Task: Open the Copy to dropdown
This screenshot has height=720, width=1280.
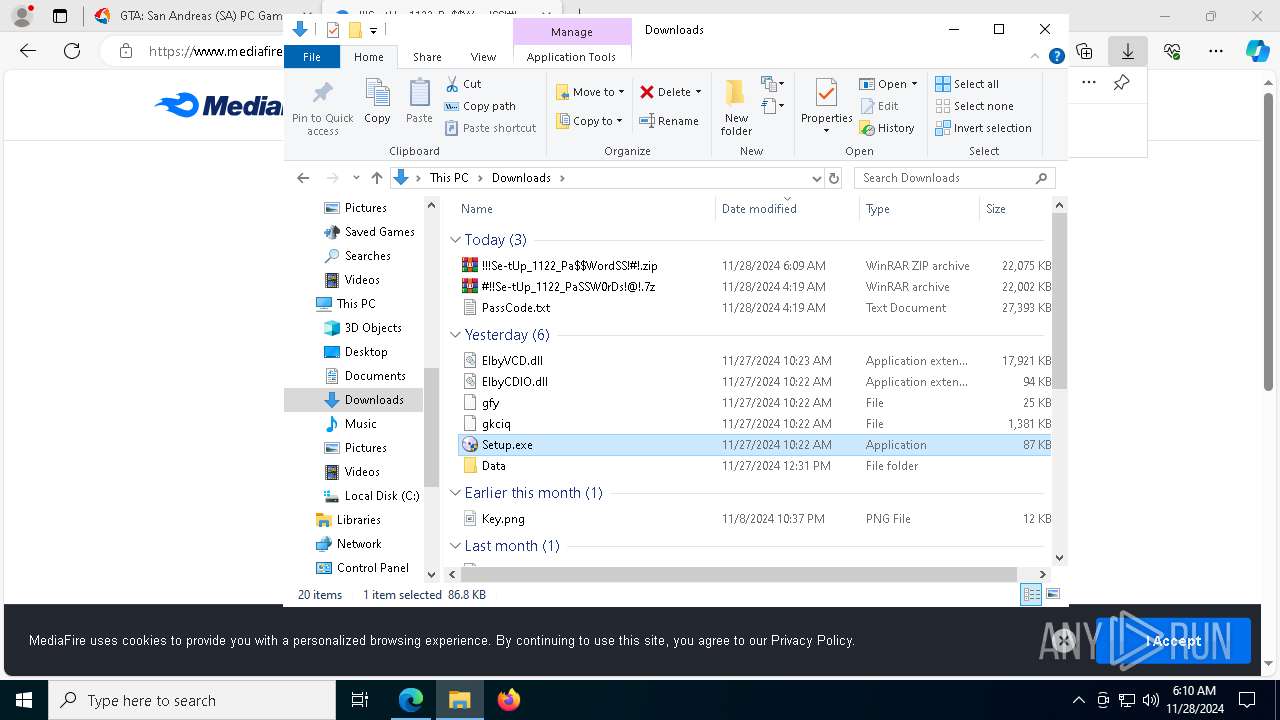Action: pos(590,121)
